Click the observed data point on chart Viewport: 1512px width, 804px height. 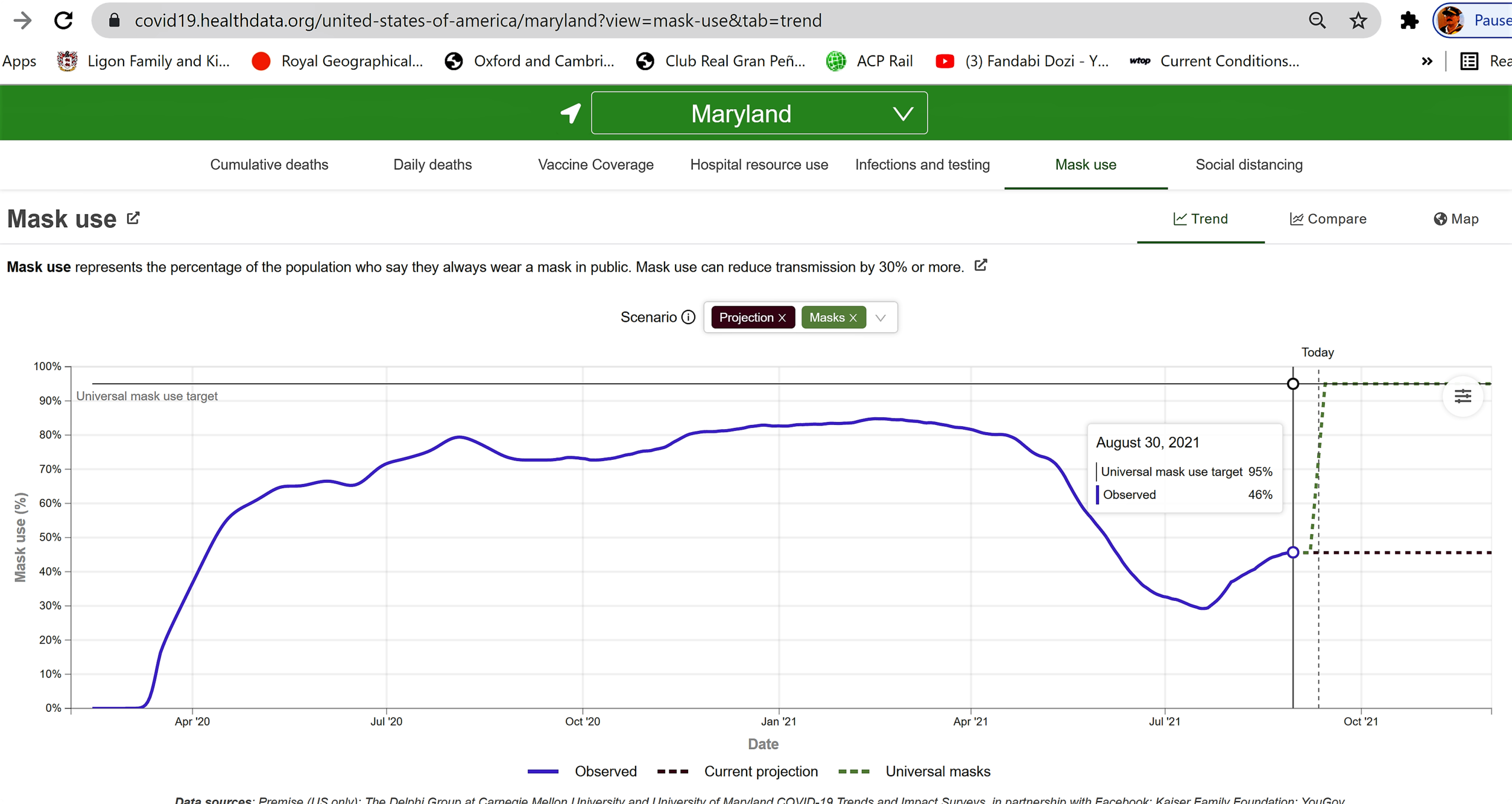coord(1293,553)
